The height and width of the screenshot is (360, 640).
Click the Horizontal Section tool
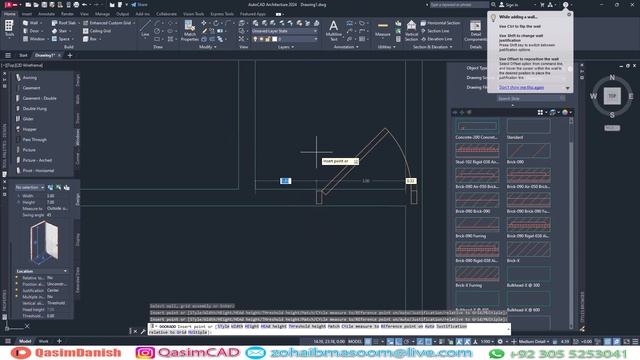pos(440,23)
